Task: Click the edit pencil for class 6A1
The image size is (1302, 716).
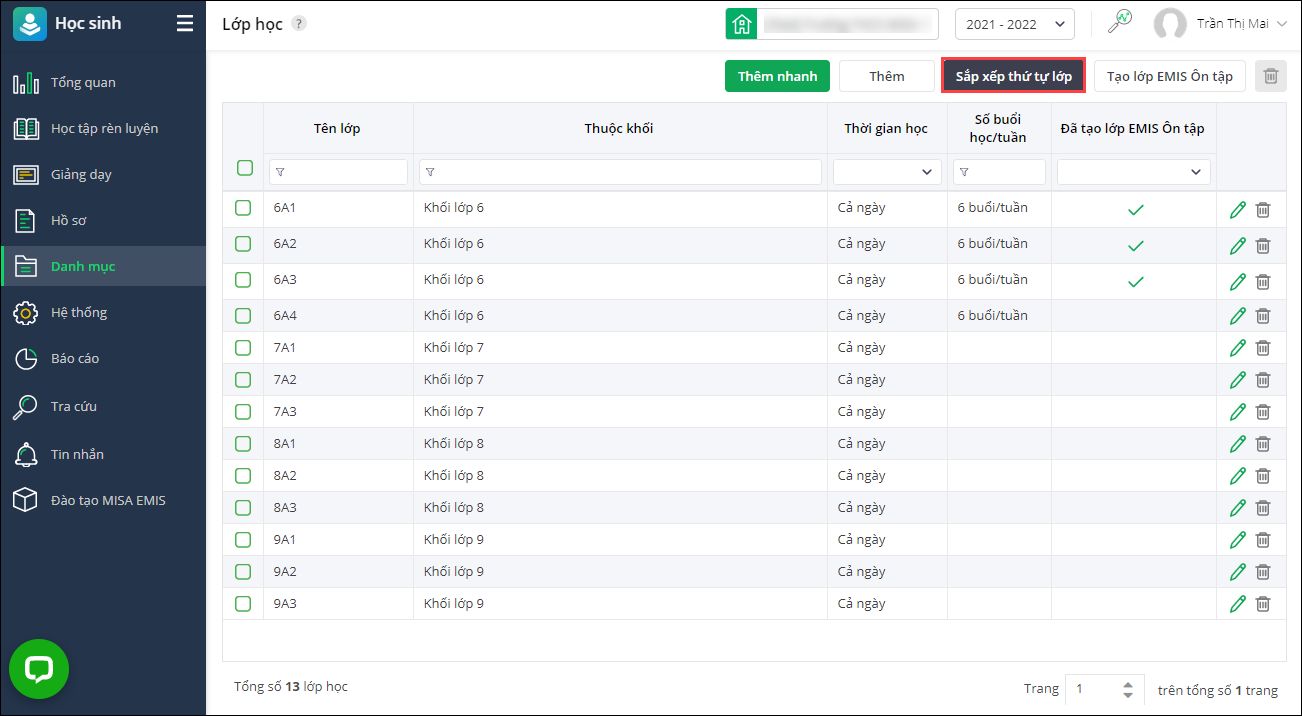Action: point(1237,210)
